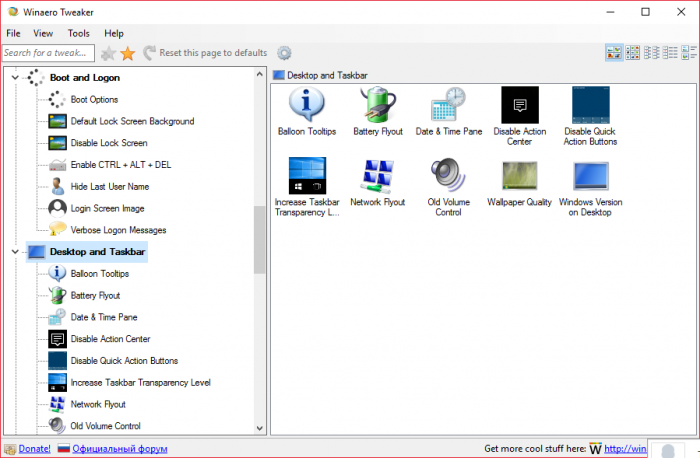
Task: Select the Desktop and Taskbar category in tree
Action: [x=97, y=252]
